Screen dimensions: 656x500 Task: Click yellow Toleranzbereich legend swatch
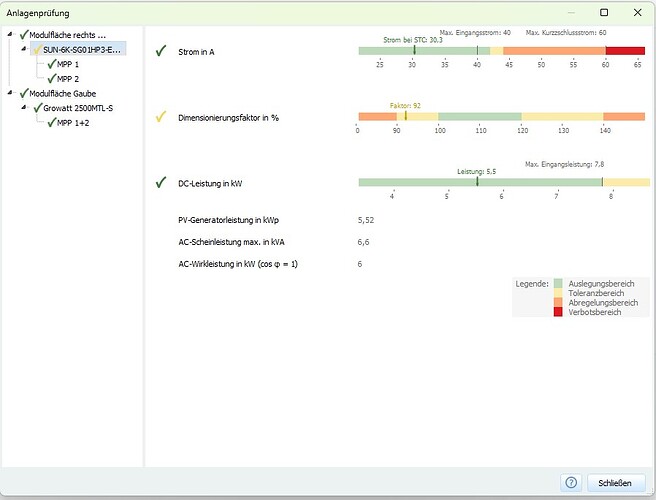pos(558,293)
